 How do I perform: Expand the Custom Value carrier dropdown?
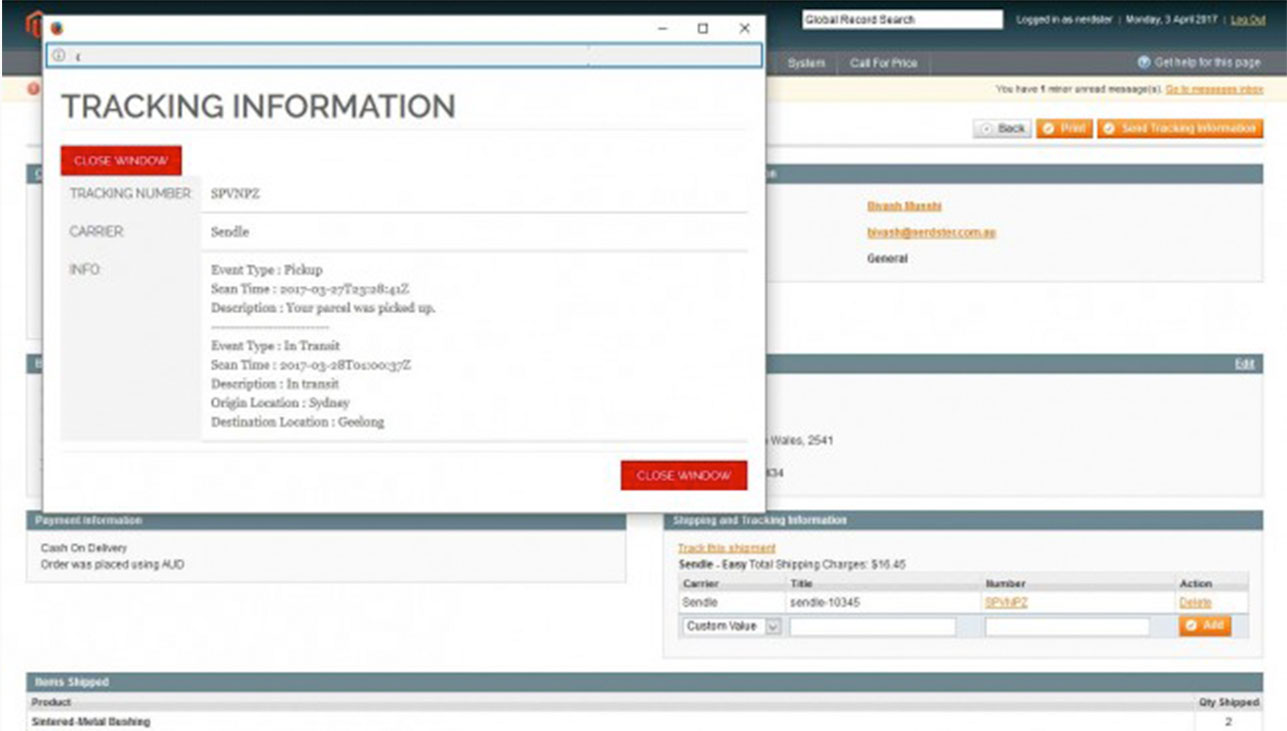click(772, 626)
